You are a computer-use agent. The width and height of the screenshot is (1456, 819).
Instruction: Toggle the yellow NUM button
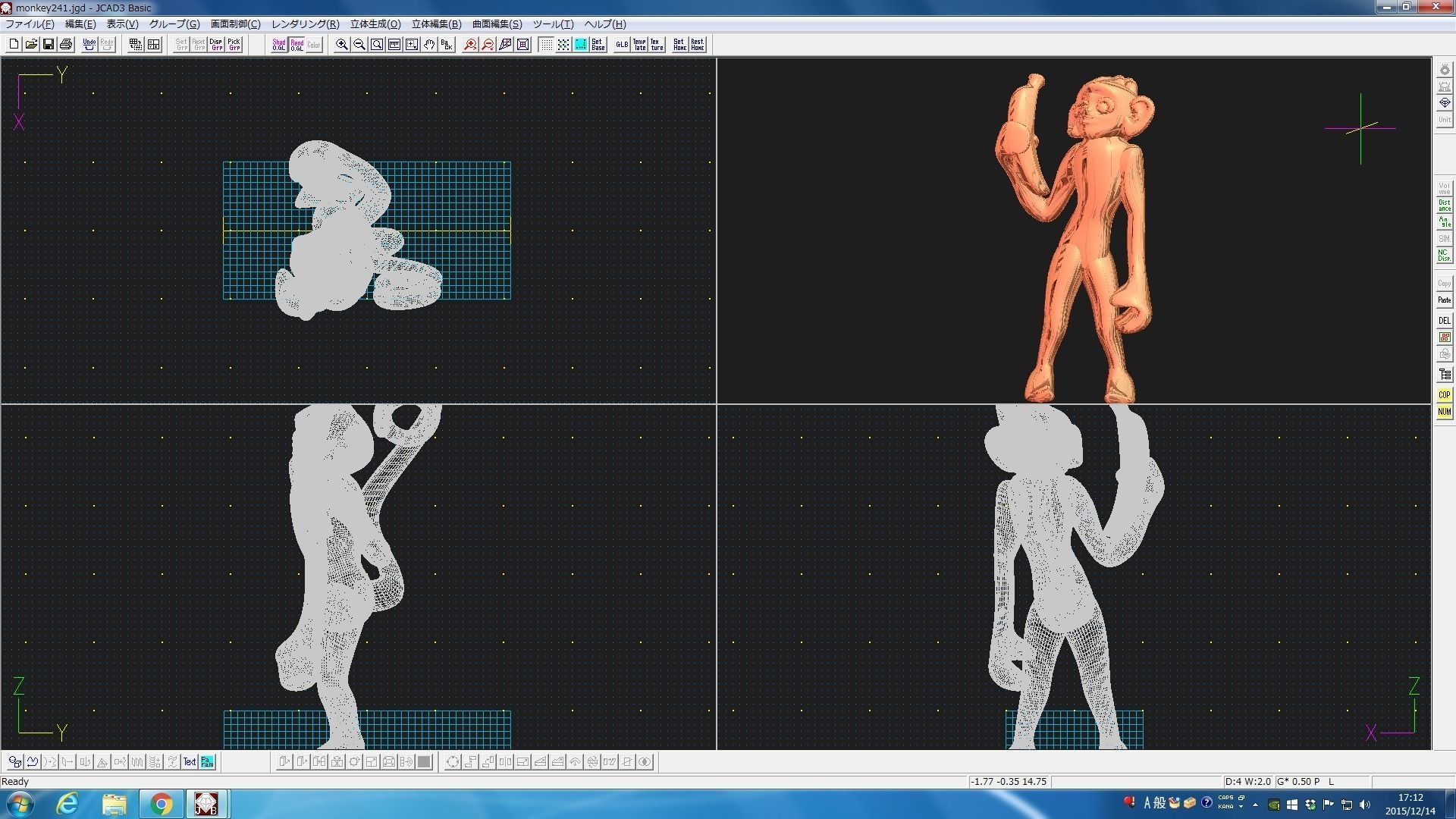point(1444,412)
